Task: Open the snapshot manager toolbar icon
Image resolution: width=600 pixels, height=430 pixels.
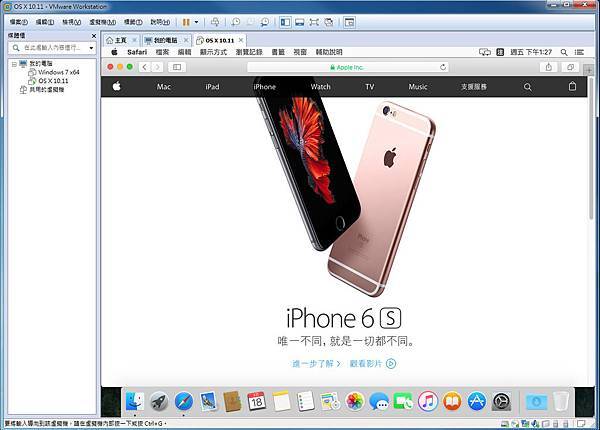Action: pyautogui.click(x=264, y=22)
